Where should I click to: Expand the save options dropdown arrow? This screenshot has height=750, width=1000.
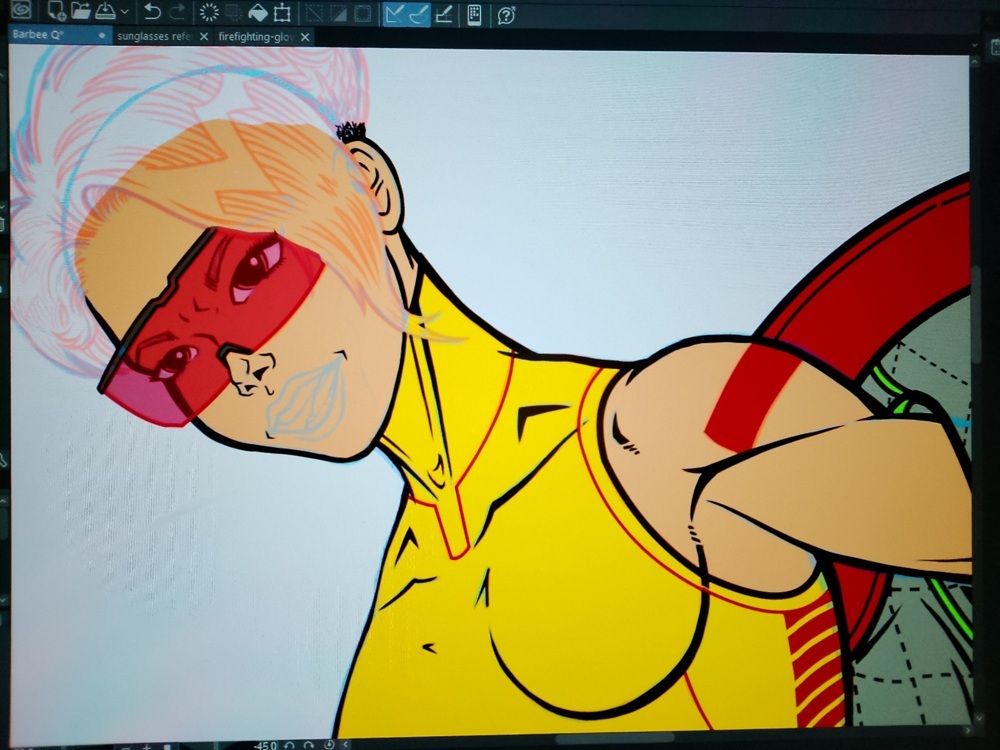124,13
